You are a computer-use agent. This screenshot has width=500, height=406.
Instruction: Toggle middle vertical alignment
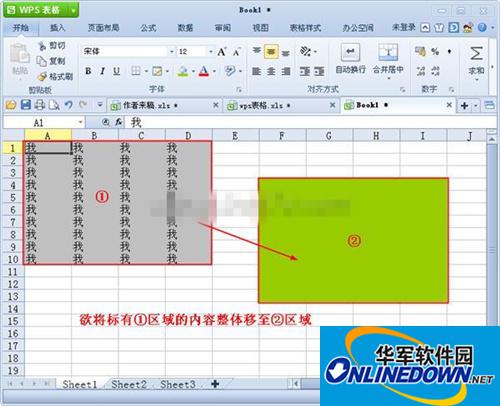271,52
